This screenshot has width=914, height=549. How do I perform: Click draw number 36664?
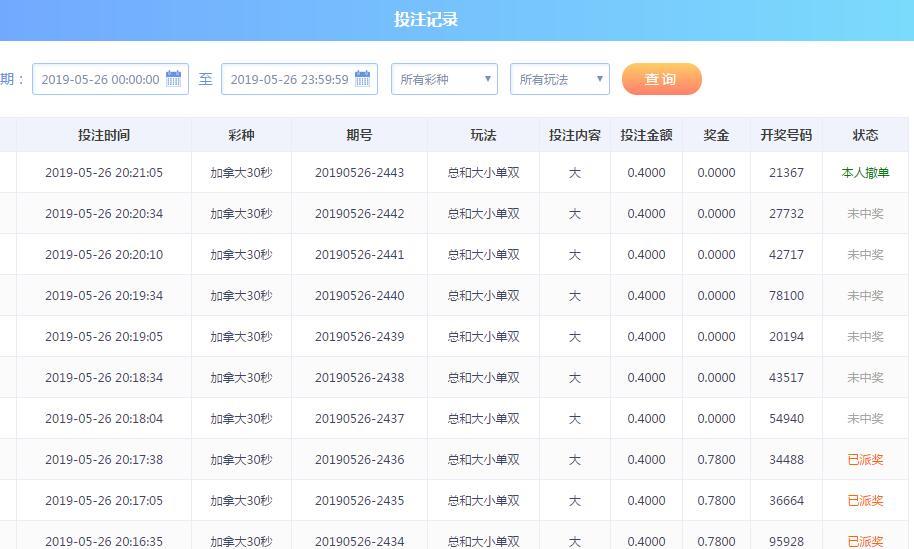[x=786, y=501]
